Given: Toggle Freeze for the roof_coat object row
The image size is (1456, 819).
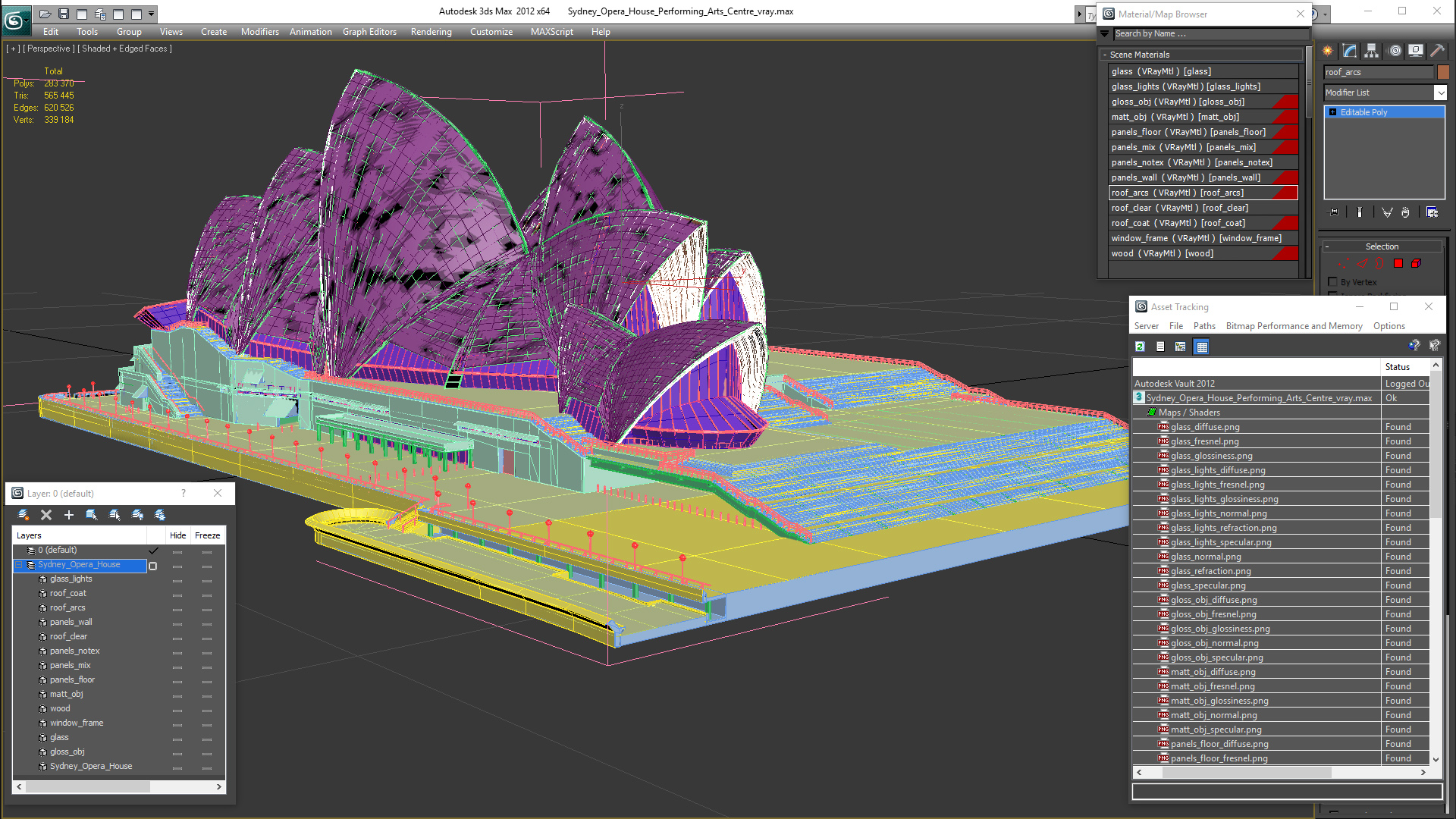Looking at the screenshot, I should [x=207, y=595].
